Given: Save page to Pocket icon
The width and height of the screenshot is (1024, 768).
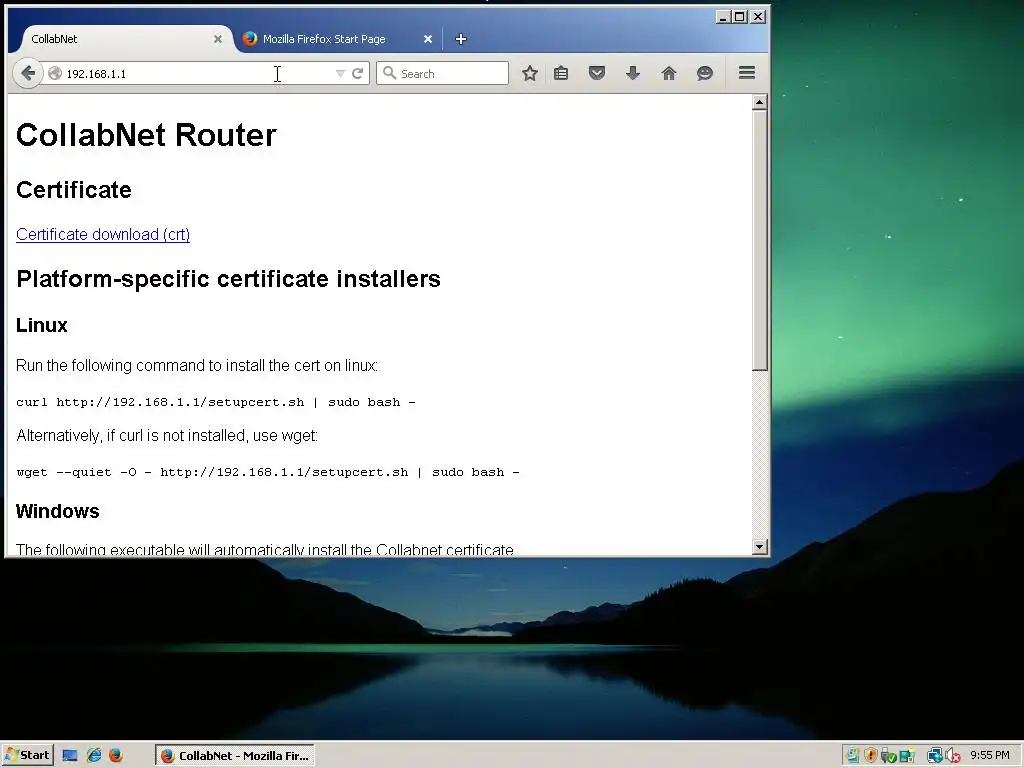Looking at the screenshot, I should (597, 73).
